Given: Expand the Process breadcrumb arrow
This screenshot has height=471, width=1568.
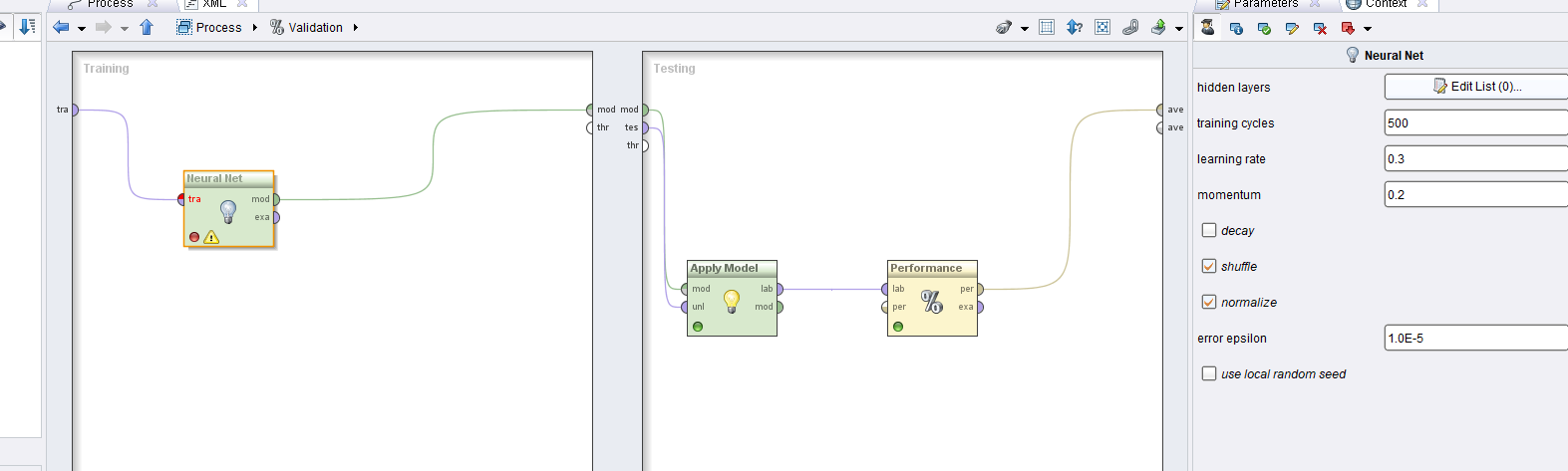Looking at the screenshot, I should pyautogui.click(x=255, y=27).
